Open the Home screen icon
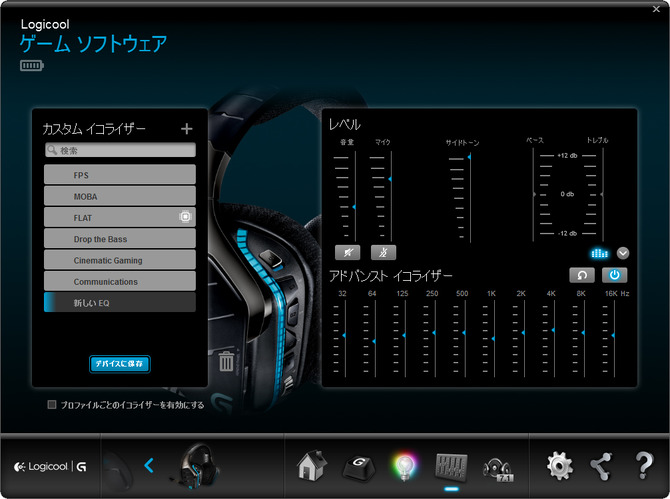The width and height of the screenshot is (670, 499). point(312,465)
